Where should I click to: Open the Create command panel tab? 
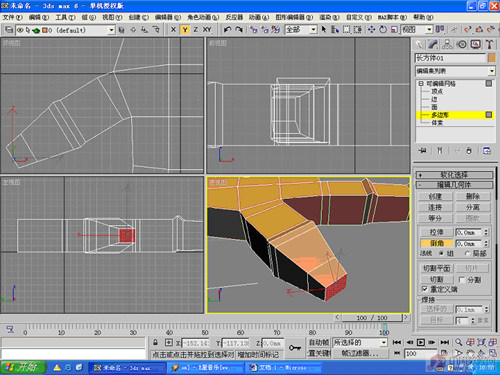(x=419, y=44)
